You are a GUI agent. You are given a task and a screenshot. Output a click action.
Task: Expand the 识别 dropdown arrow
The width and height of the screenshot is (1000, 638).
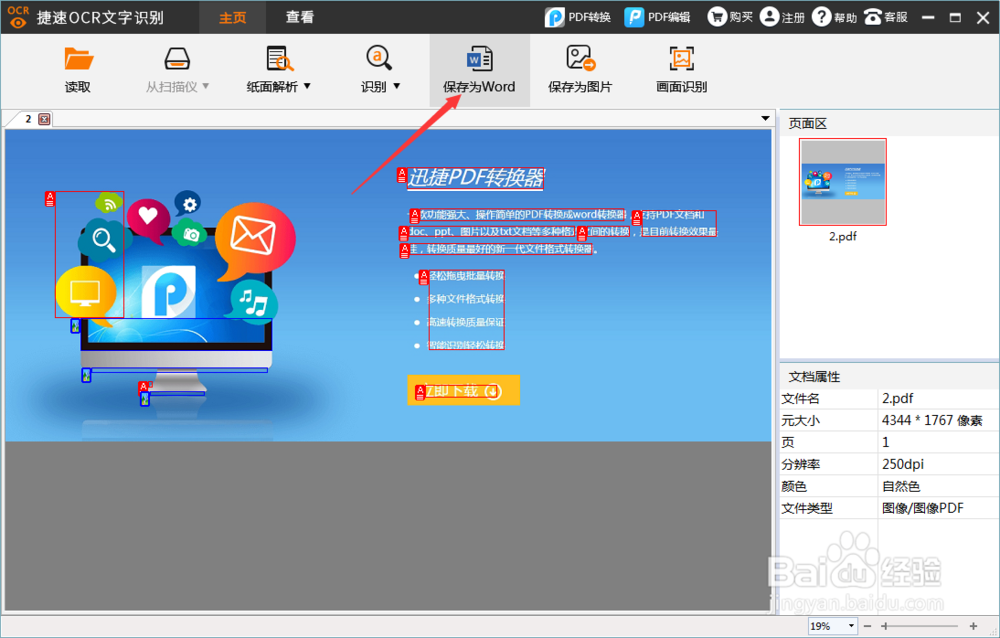pos(397,85)
